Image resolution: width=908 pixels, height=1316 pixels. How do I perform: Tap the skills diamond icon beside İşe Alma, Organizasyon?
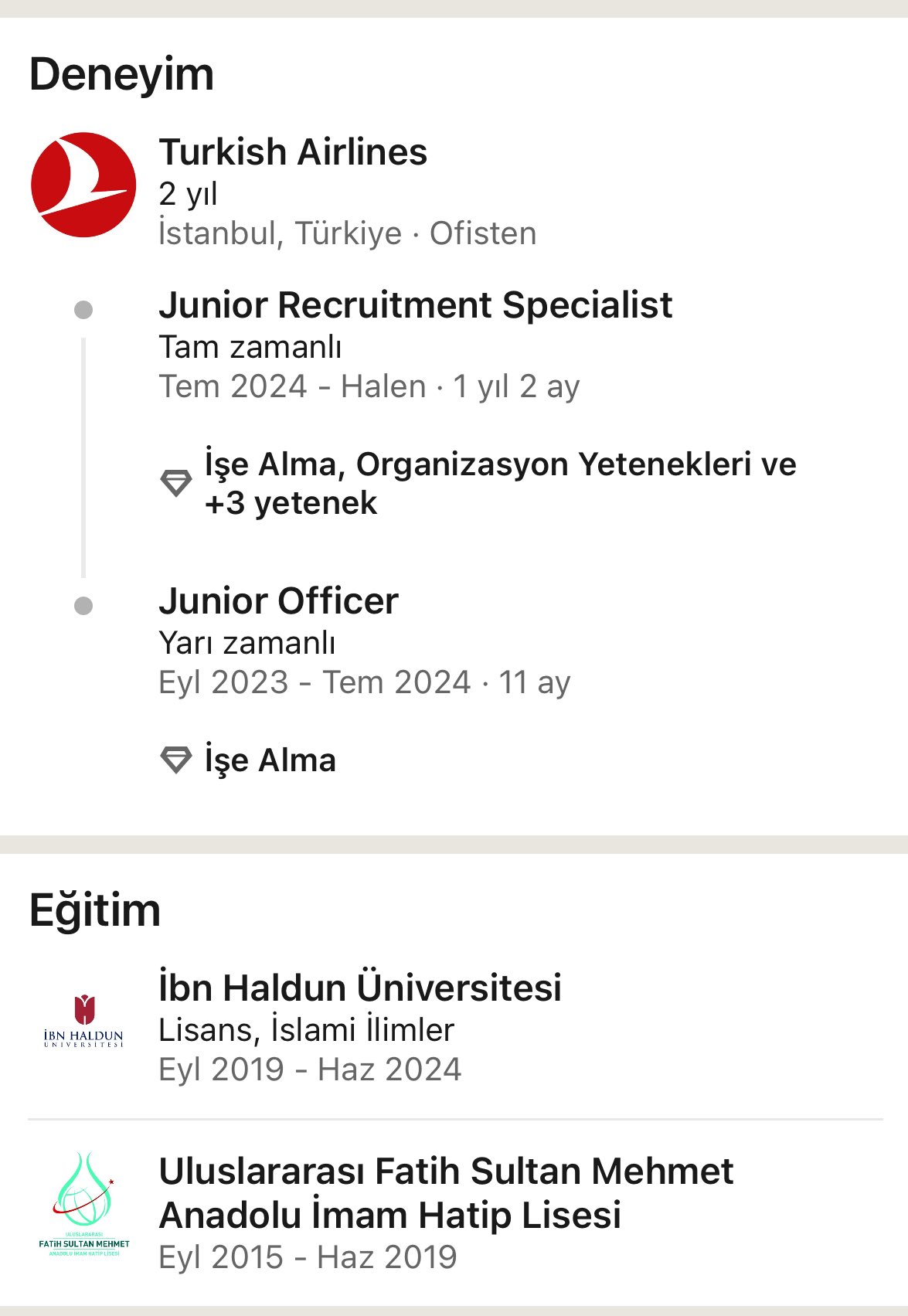pos(175,483)
